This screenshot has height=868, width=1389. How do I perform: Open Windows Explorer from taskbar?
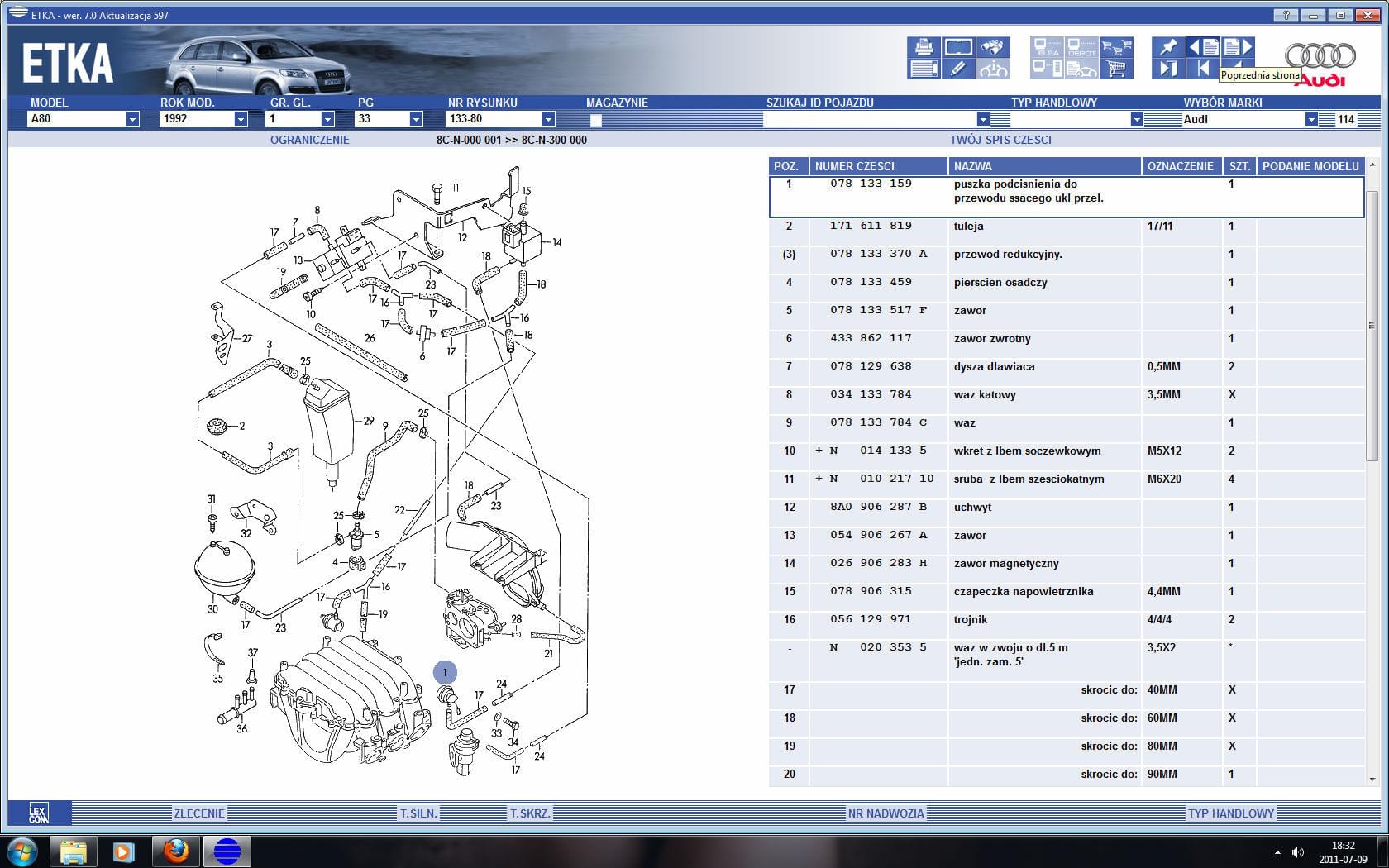click(x=74, y=851)
